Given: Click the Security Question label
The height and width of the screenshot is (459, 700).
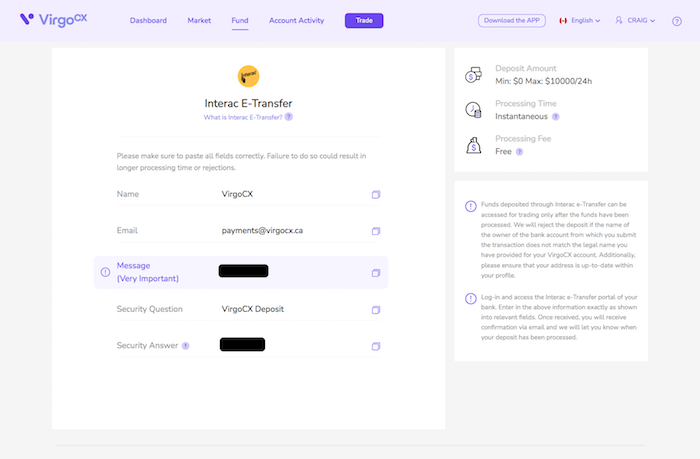Looking at the screenshot, I should [x=150, y=309].
